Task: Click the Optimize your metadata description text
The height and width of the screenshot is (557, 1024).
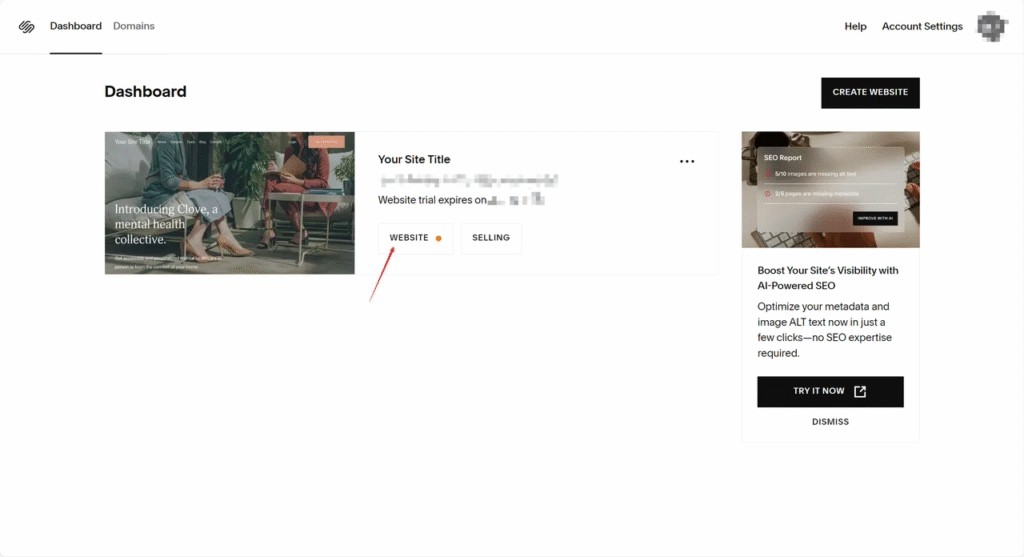Action: [x=824, y=330]
